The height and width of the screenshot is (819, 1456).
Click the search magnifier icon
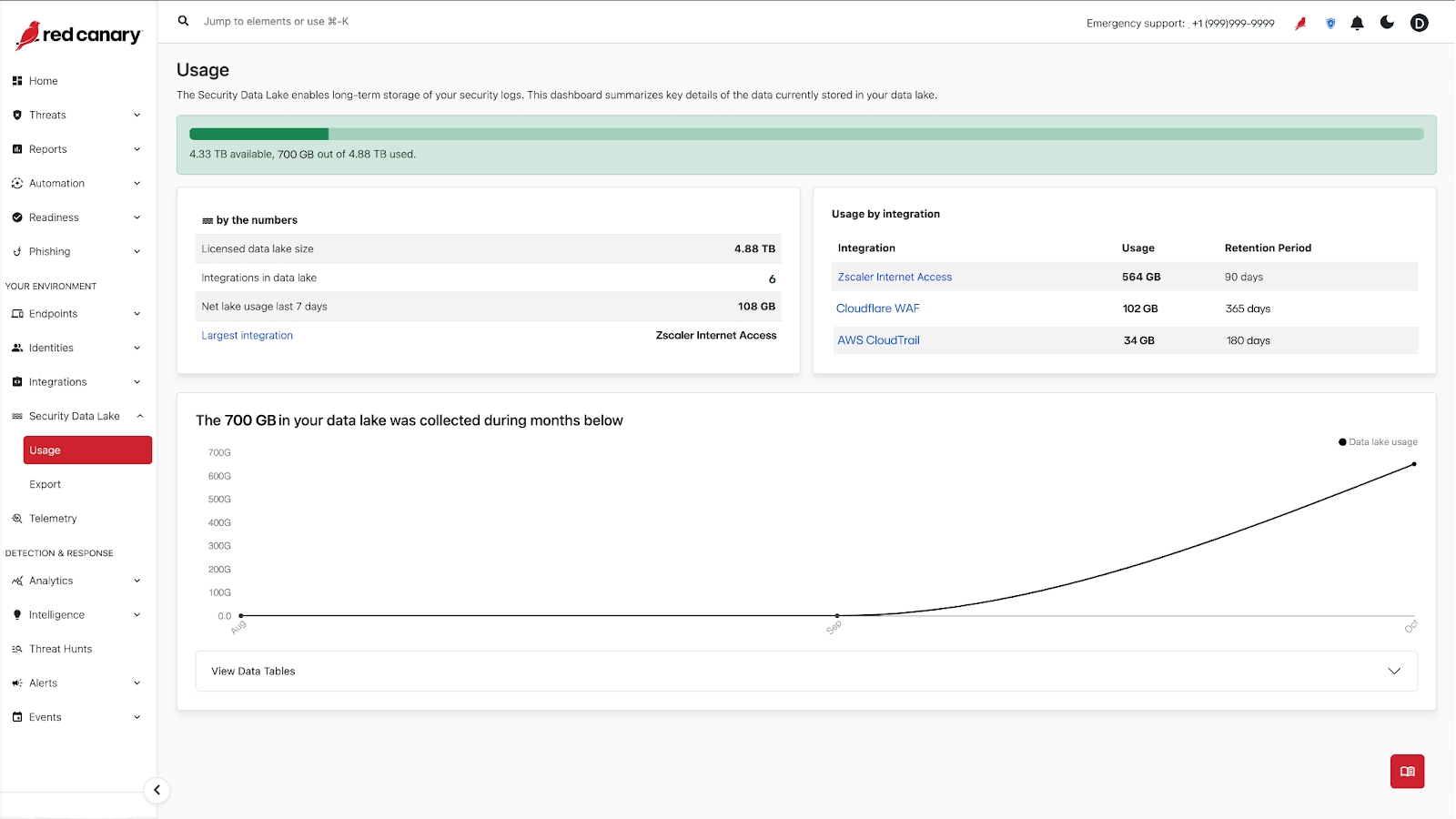183,21
